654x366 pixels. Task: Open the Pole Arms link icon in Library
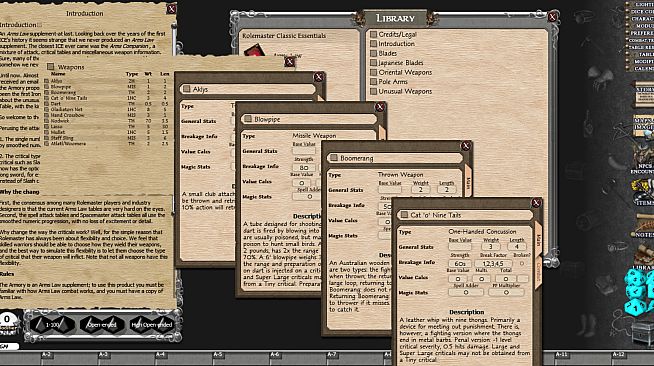374,82
